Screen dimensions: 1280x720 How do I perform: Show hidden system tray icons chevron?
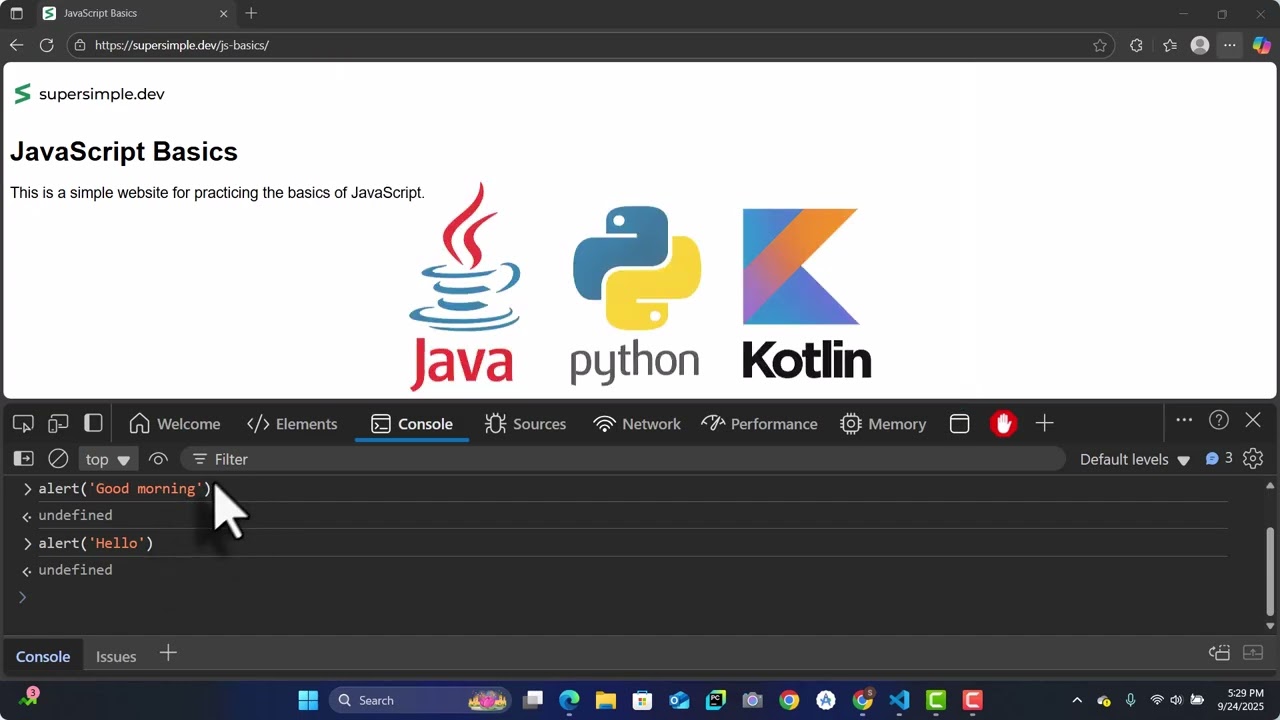(1077, 700)
